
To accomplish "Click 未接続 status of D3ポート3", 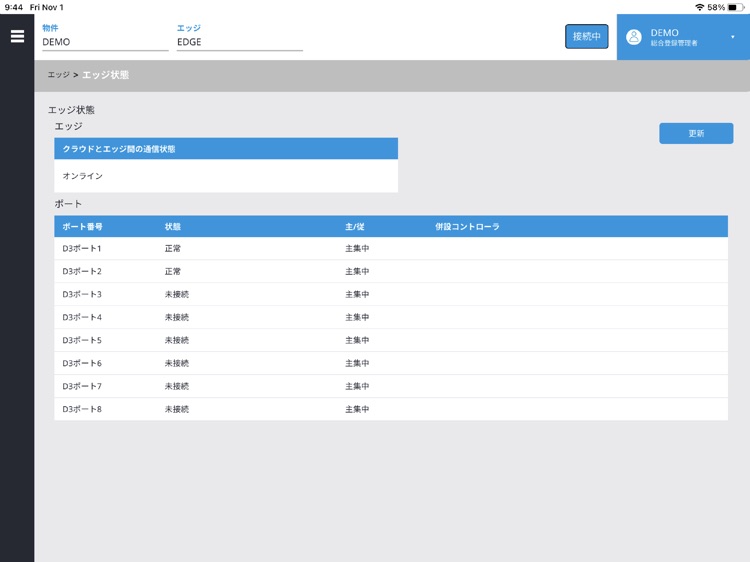I will [x=176, y=295].
